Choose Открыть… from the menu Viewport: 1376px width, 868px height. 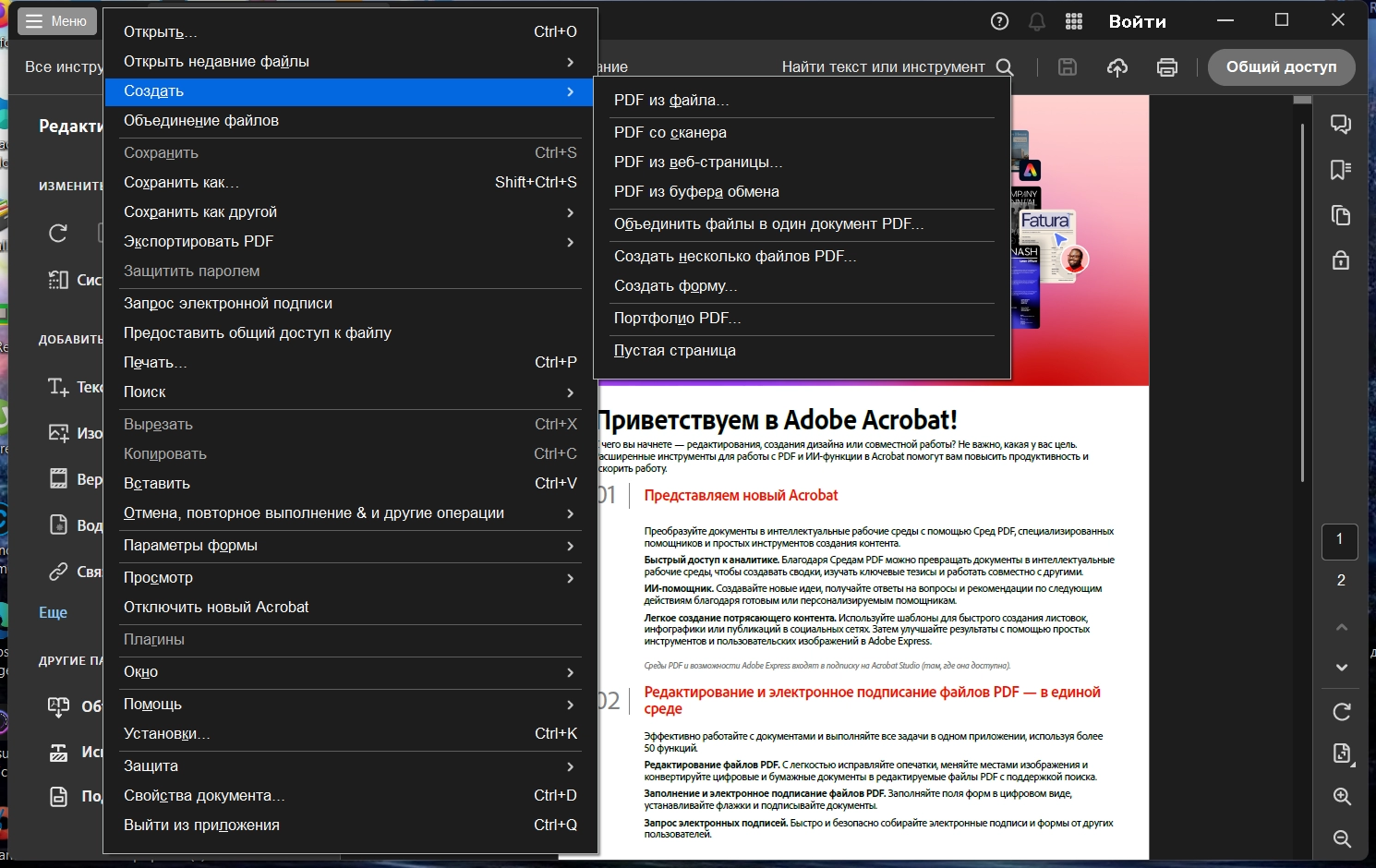350,31
